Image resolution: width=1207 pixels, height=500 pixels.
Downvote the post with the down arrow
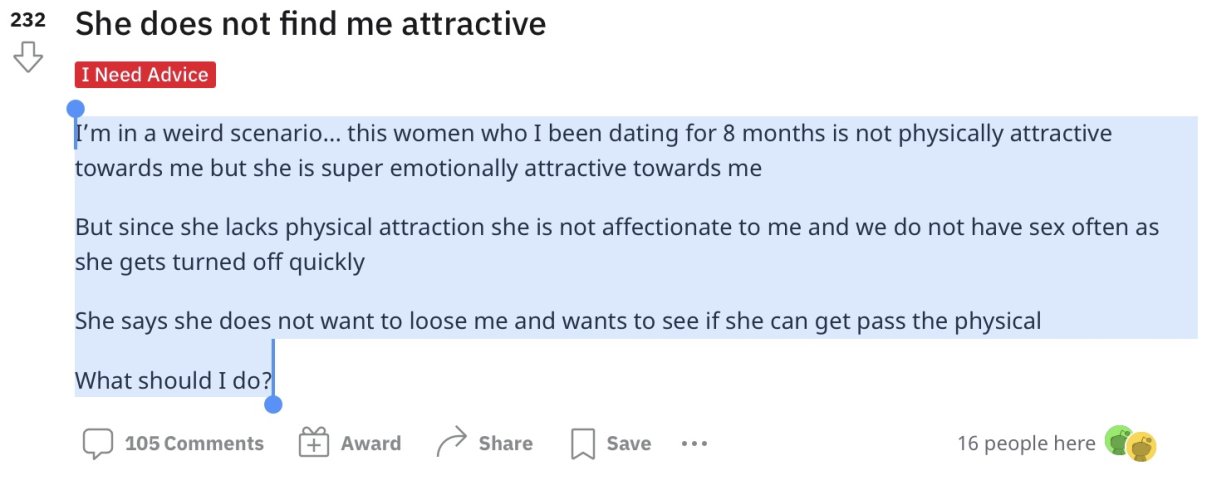28,57
